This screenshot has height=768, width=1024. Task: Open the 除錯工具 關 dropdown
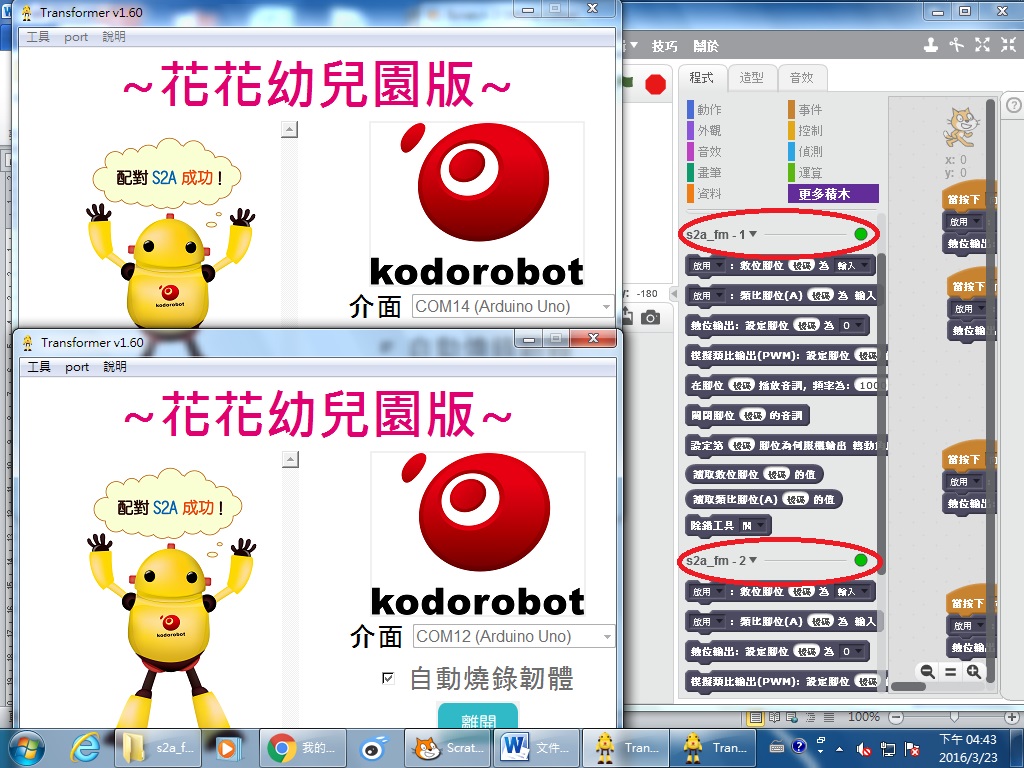tap(752, 525)
